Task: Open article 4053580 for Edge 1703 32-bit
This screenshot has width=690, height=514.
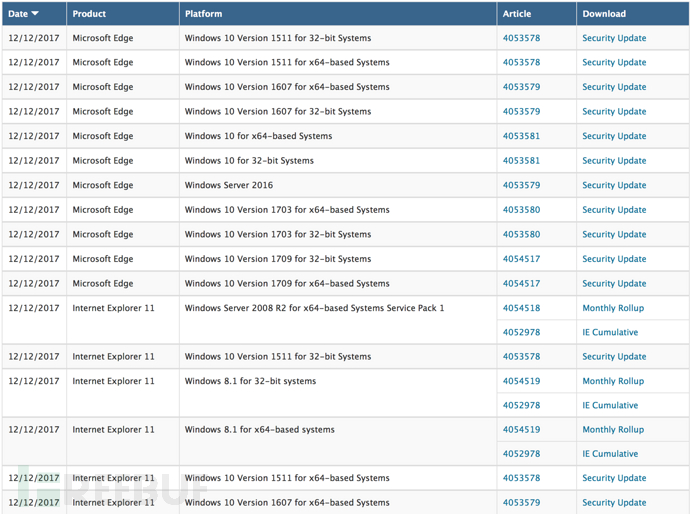Action: (x=521, y=235)
